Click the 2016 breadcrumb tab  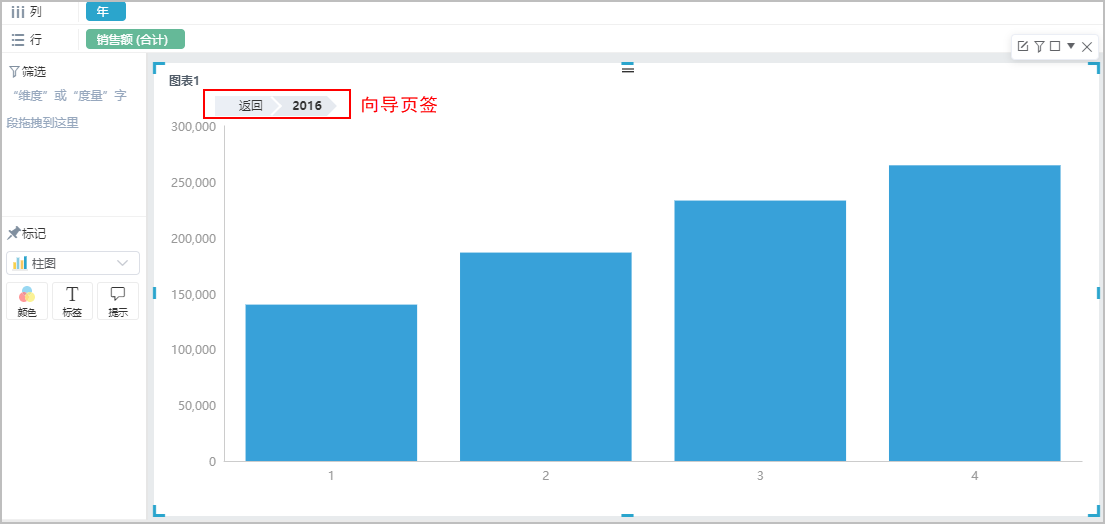pos(307,106)
